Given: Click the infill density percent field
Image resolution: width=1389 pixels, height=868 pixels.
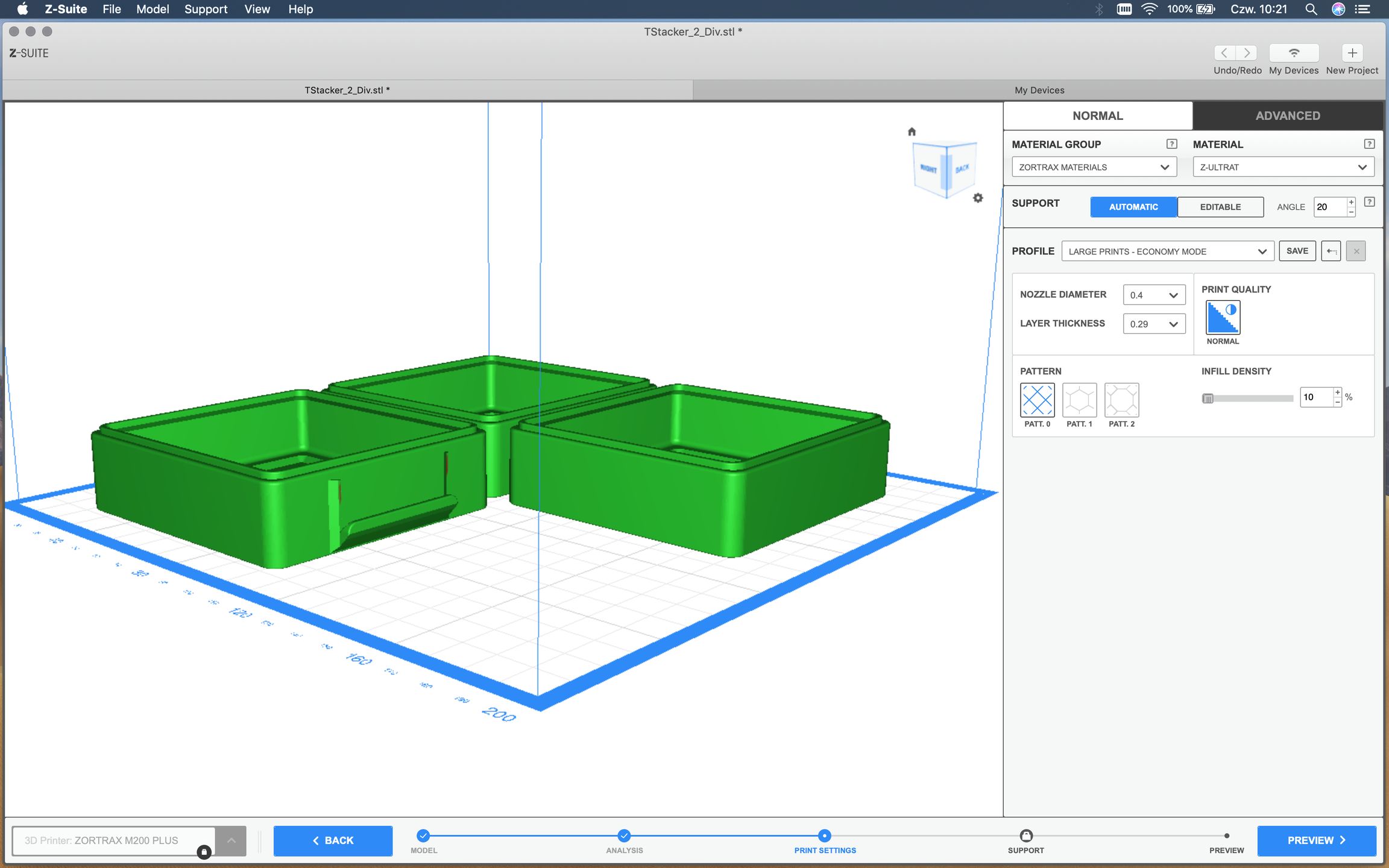Looking at the screenshot, I should pyautogui.click(x=1316, y=397).
